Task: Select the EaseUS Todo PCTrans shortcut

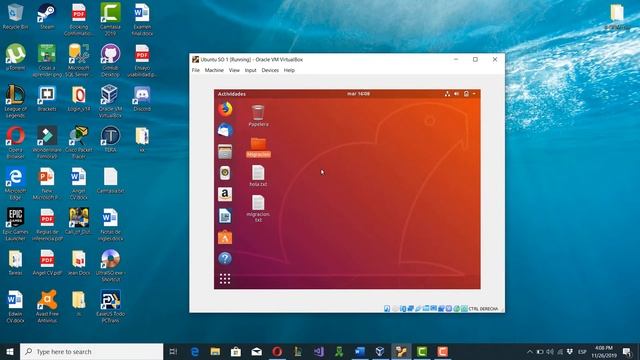Action: point(110,306)
